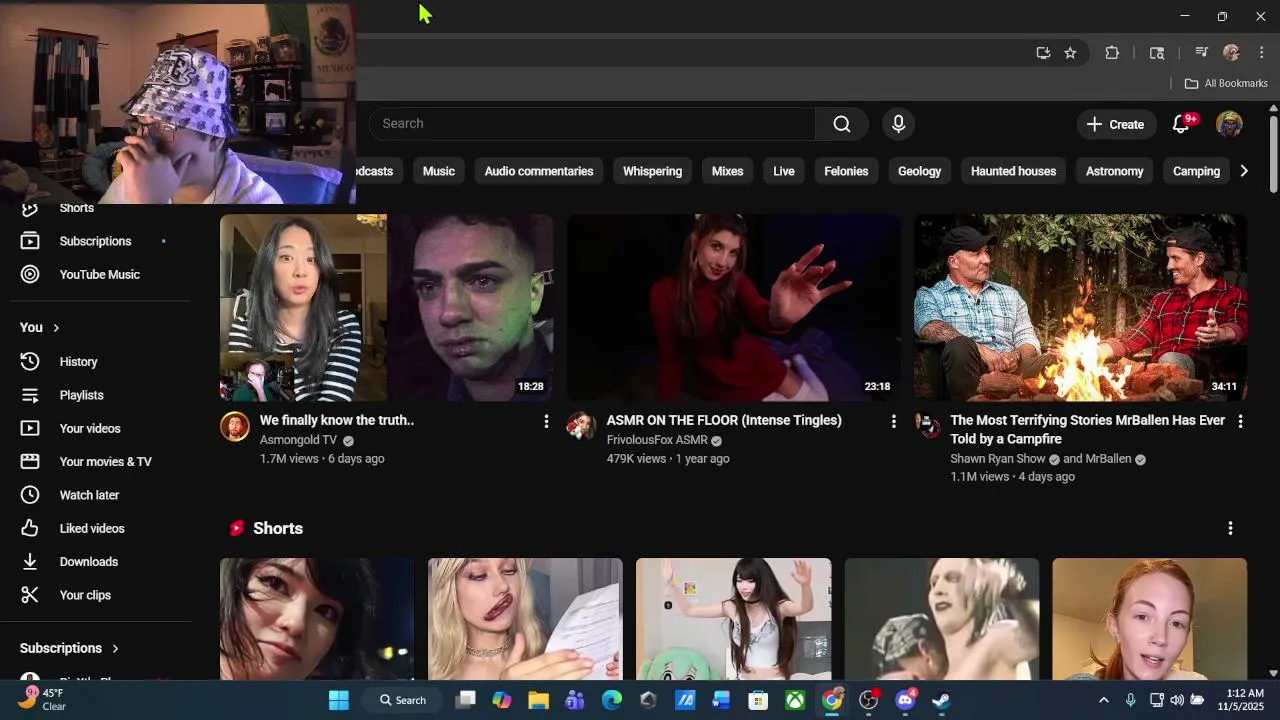
Task: Open File Explorer from the taskbar
Action: (x=539, y=700)
